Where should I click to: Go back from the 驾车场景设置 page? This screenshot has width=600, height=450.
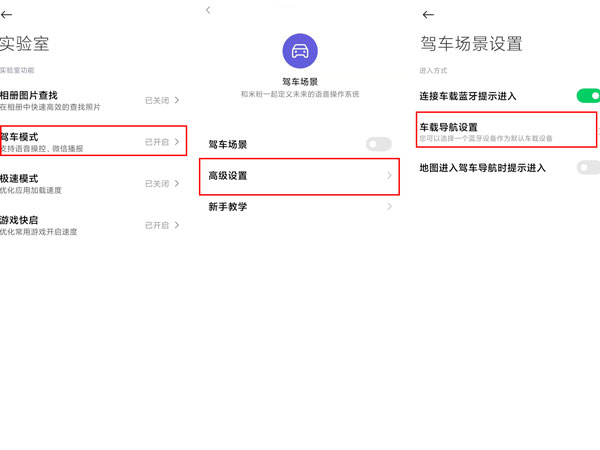click(x=428, y=15)
